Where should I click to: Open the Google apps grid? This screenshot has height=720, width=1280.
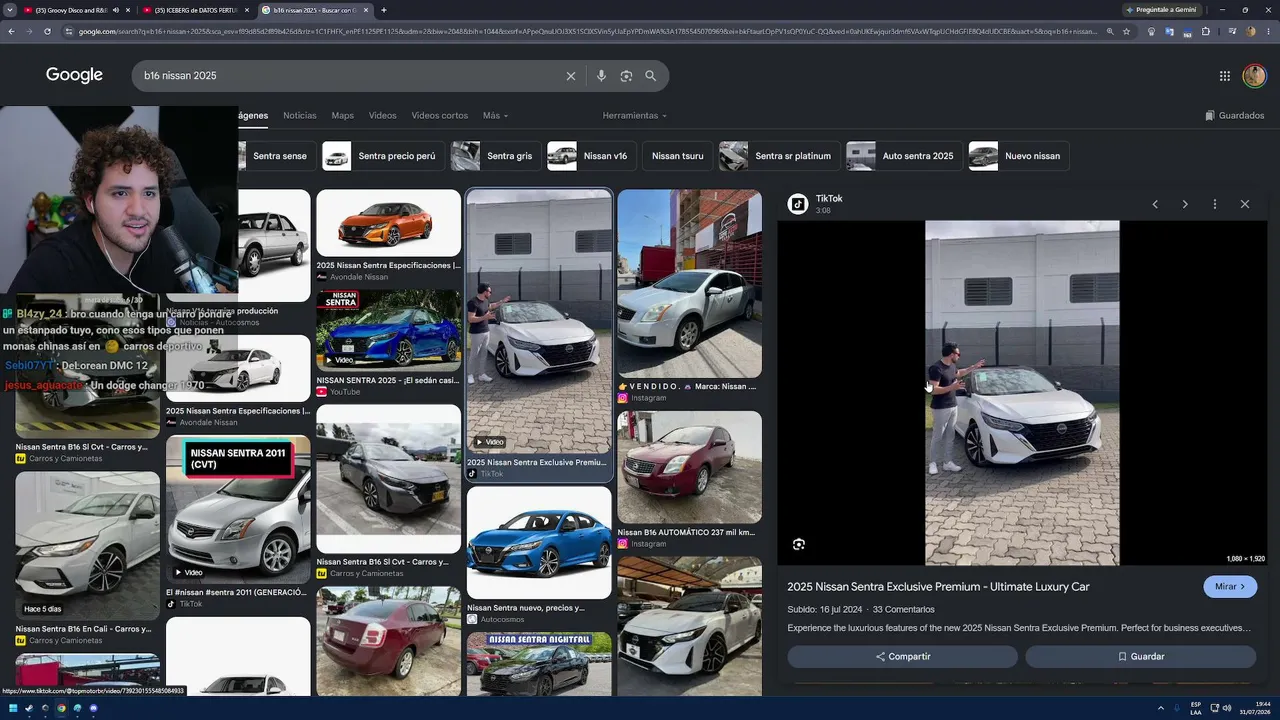1225,76
